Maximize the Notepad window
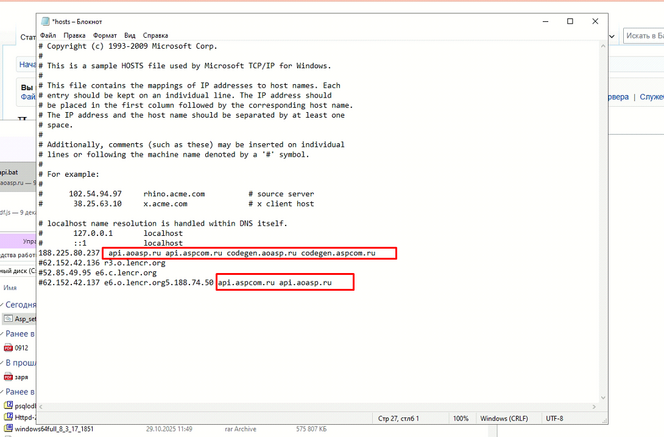Viewport: 664px width, 437px height. coord(570,21)
